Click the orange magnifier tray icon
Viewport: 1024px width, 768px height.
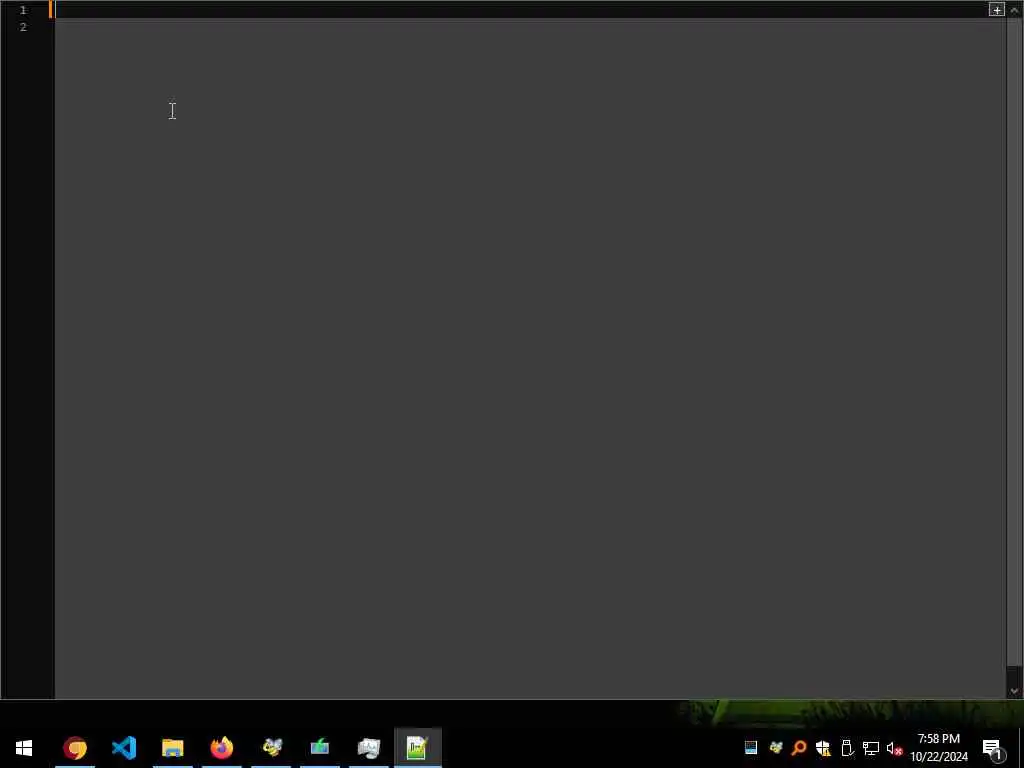[x=799, y=748]
